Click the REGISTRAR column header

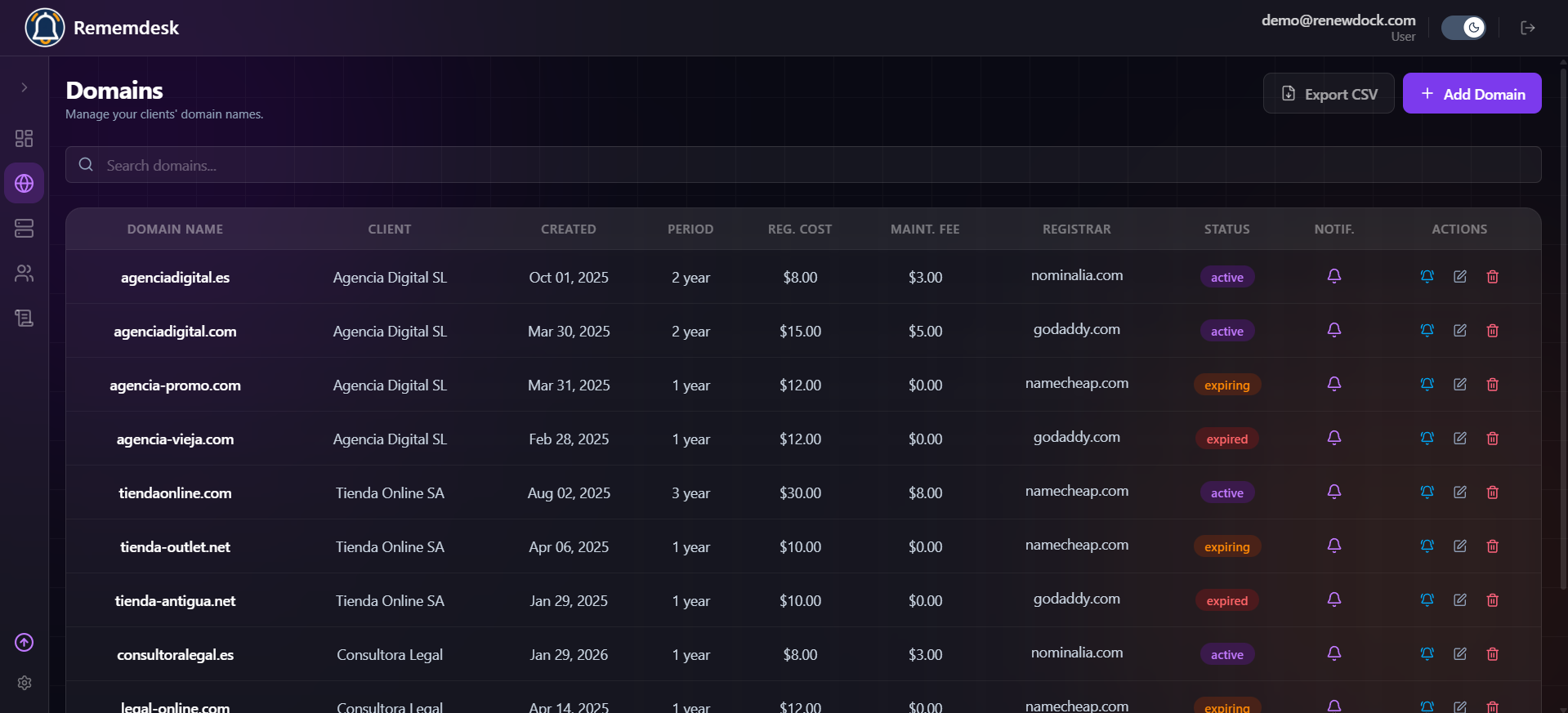point(1077,229)
